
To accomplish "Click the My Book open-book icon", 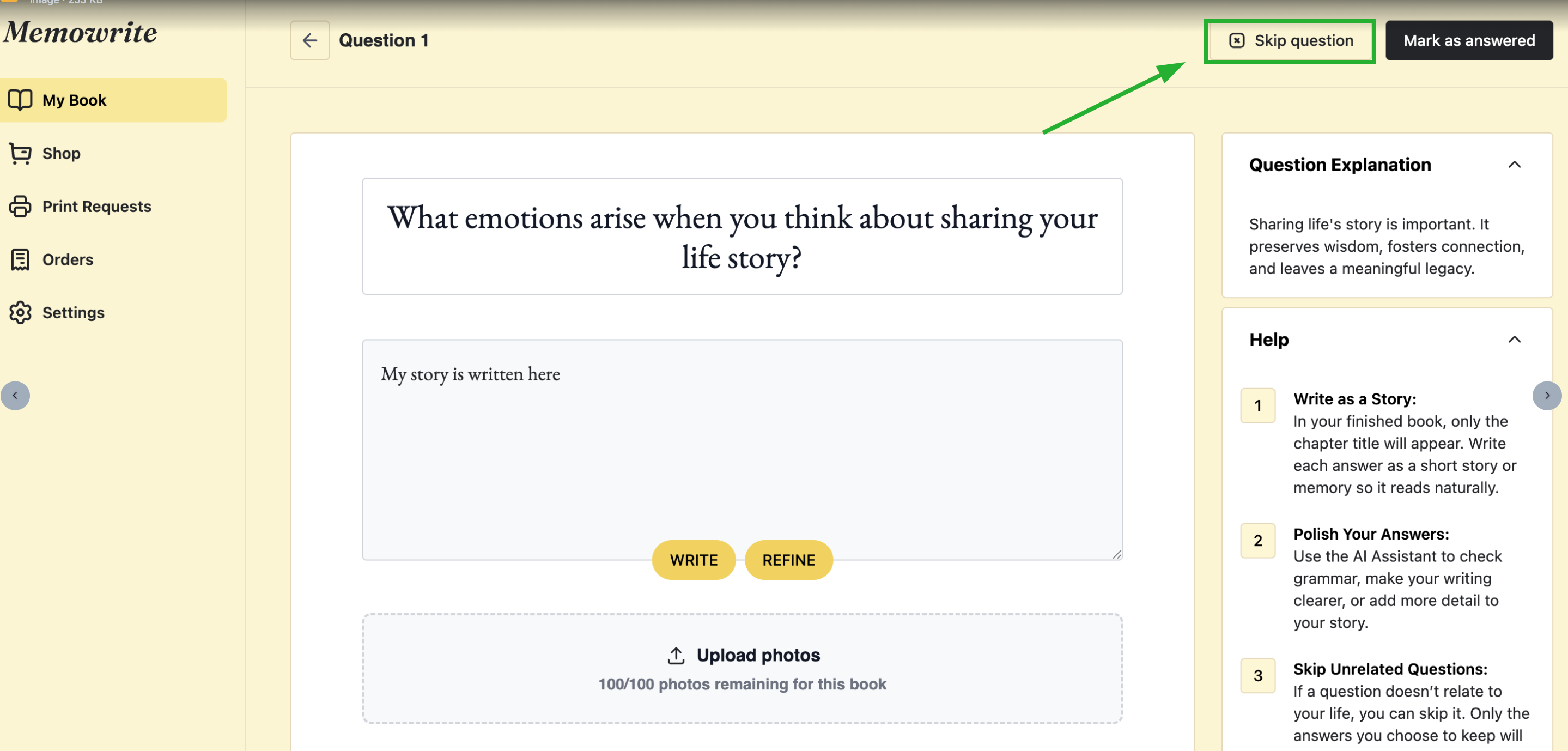I will [20, 100].
